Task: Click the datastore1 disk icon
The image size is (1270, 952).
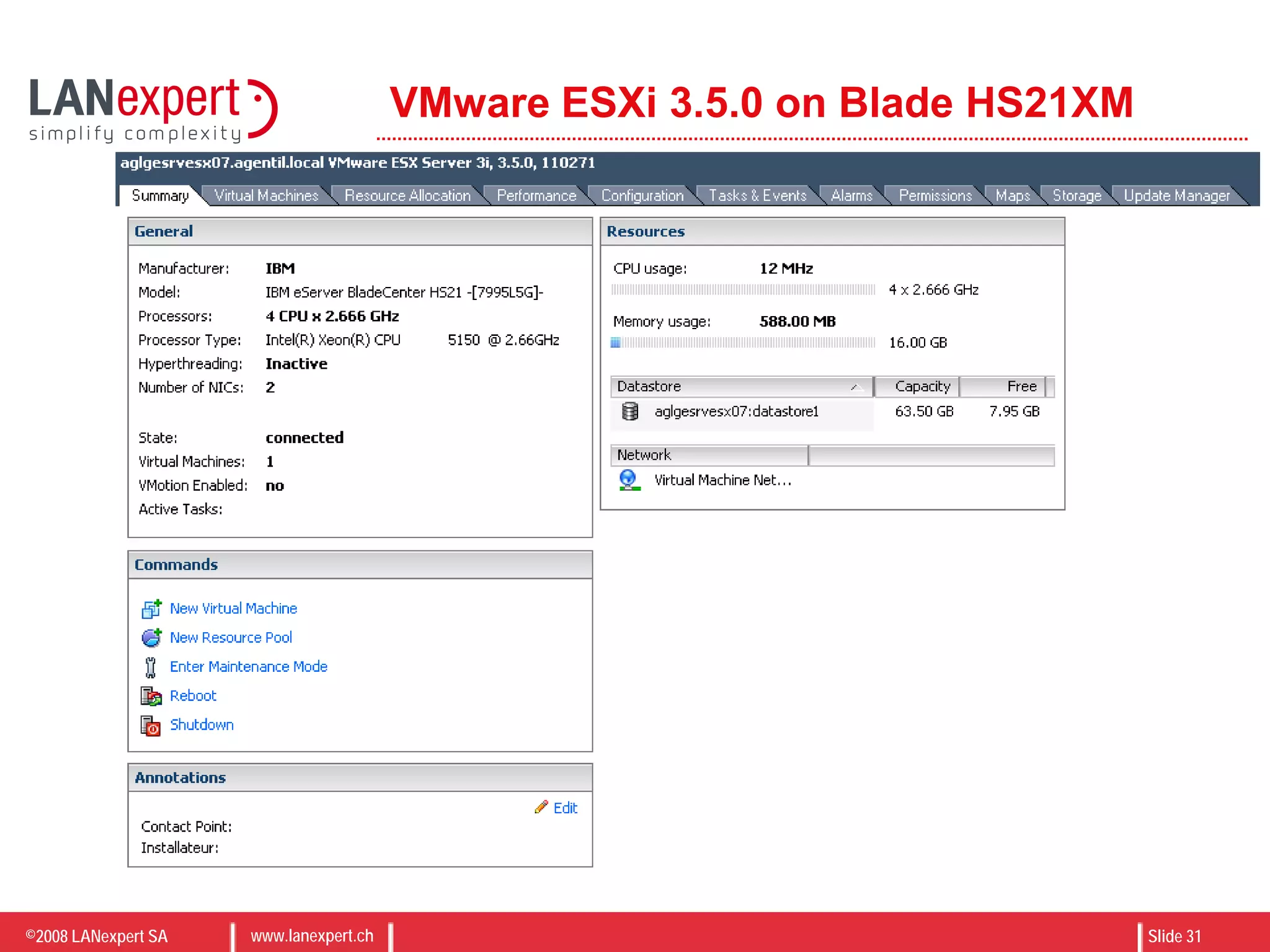Action: (630, 412)
